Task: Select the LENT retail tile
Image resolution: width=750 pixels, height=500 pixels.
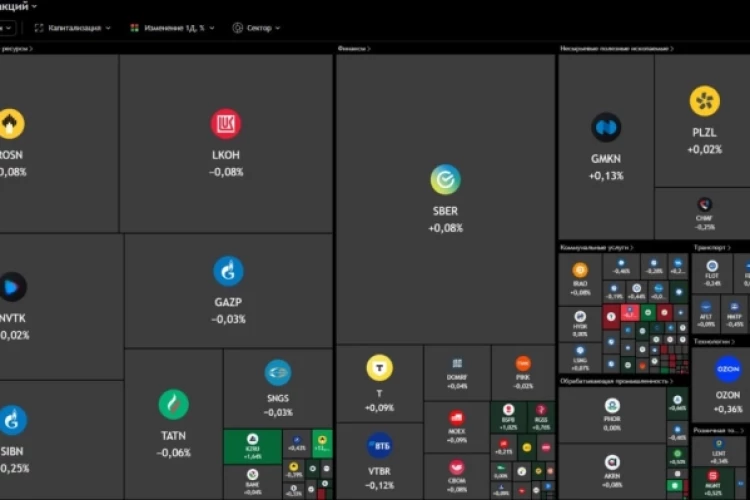Action: (x=719, y=451)
